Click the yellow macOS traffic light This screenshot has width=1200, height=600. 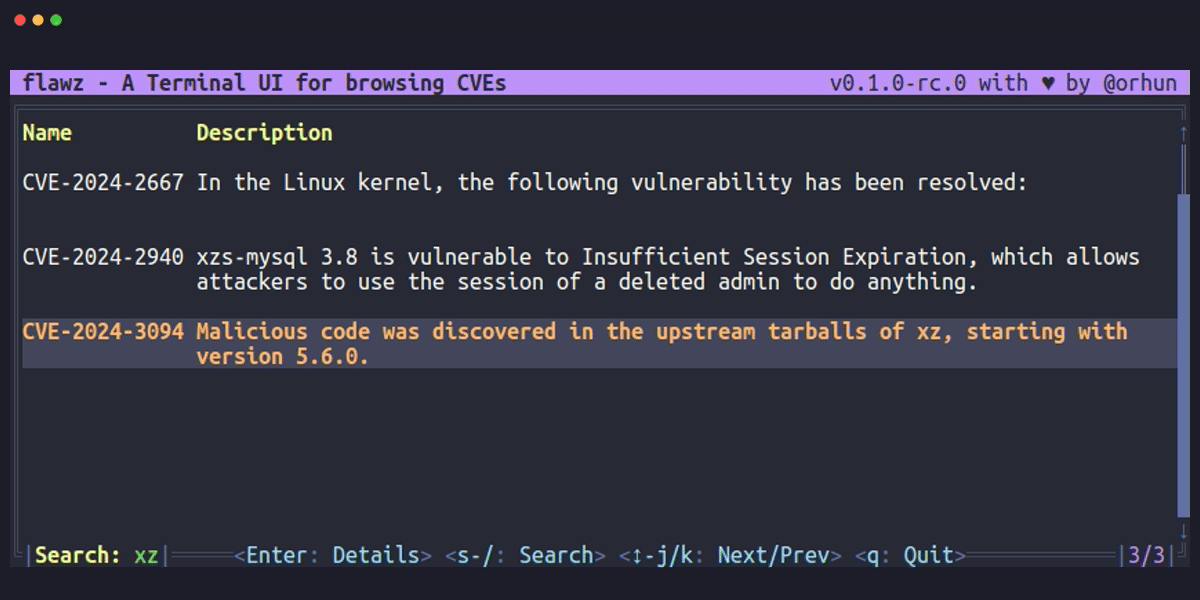click(36, 18)
